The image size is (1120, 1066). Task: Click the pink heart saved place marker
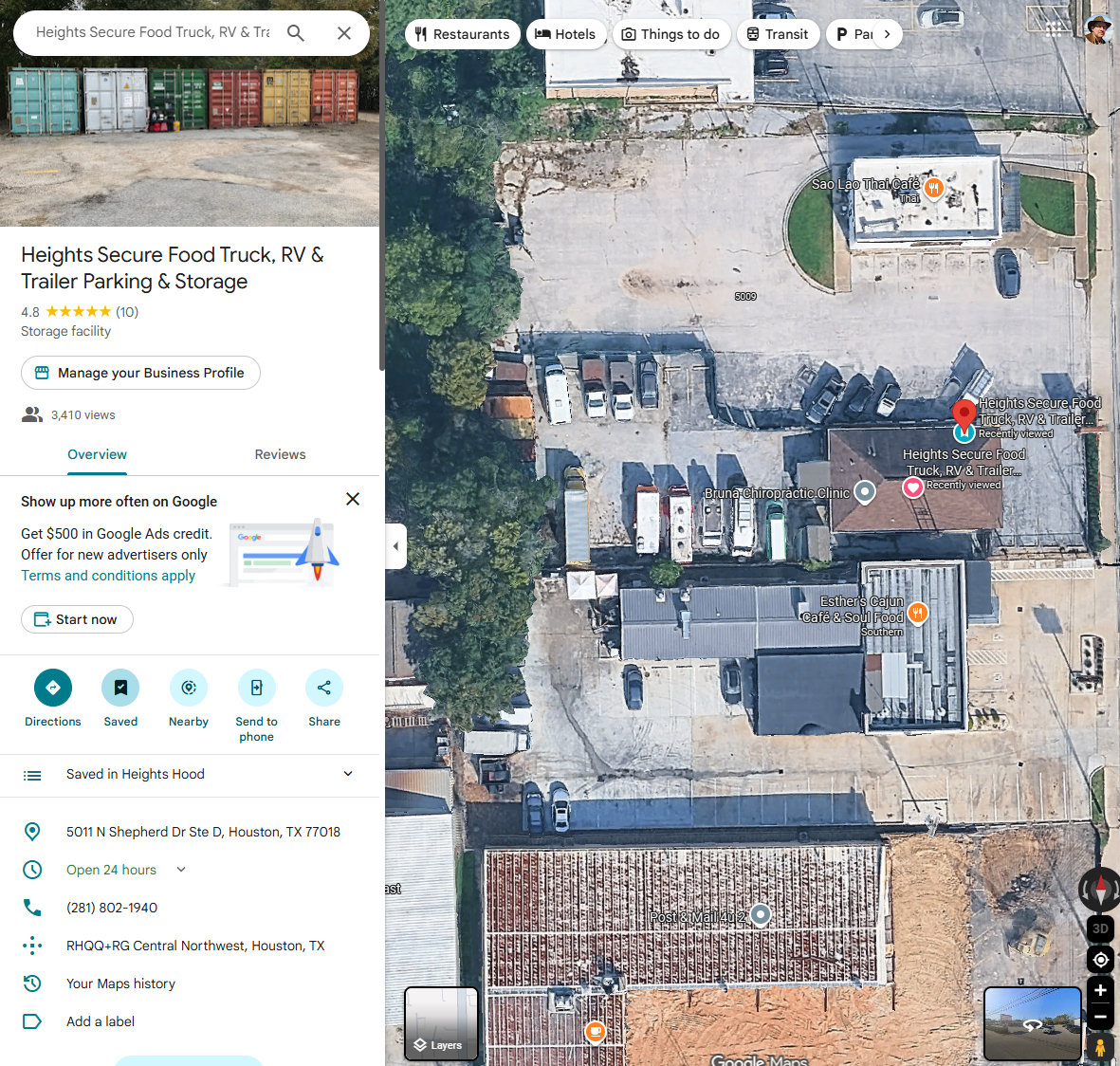coord(913,487)
